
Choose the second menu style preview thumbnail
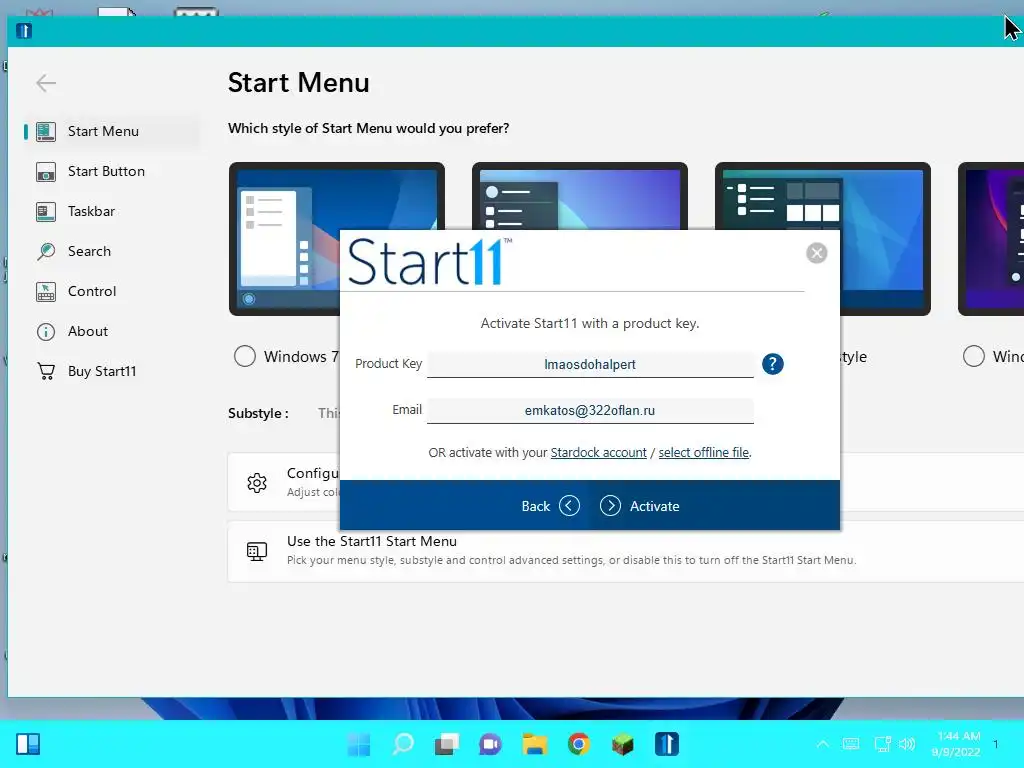point(580,196)
